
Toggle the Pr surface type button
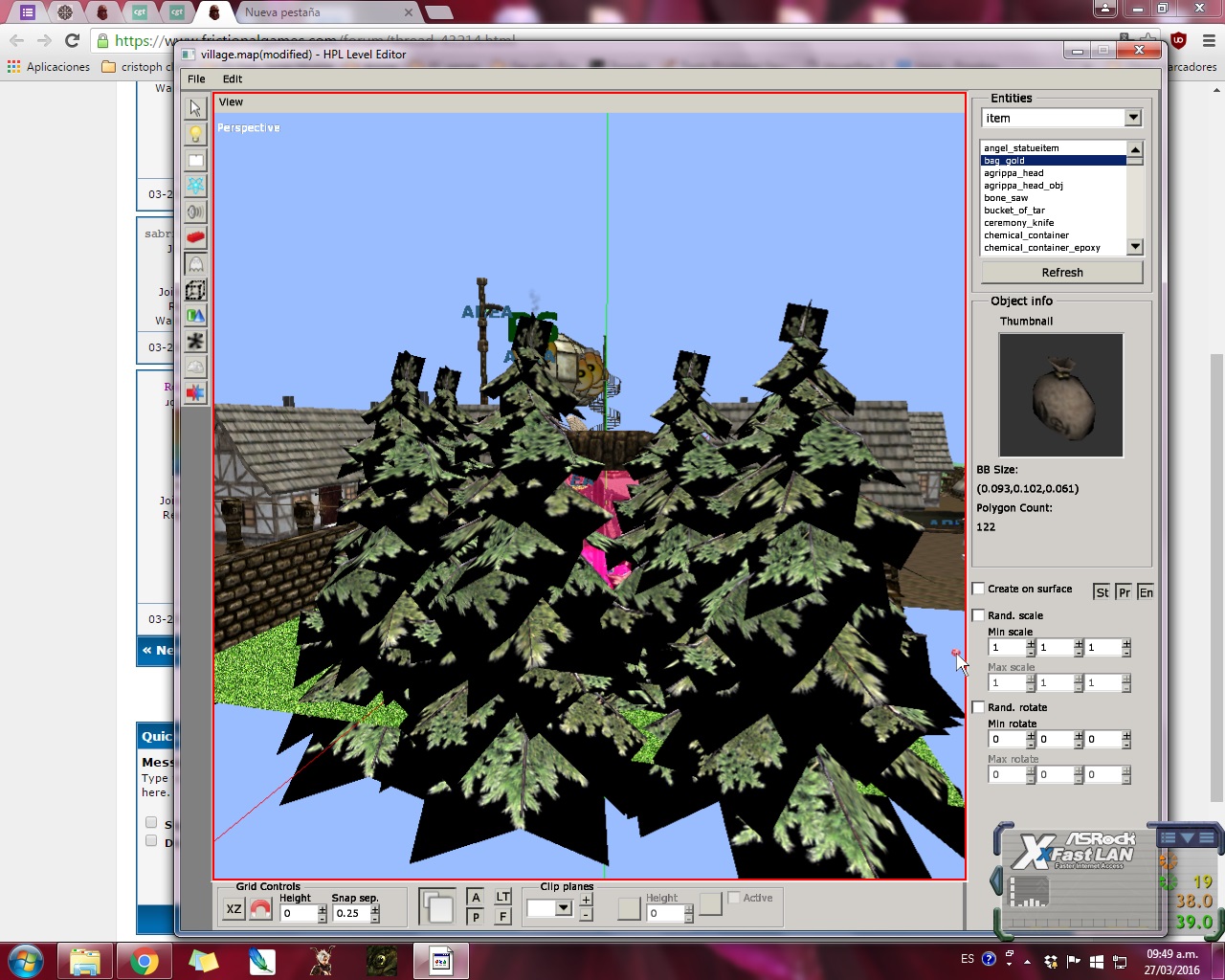1124,592
